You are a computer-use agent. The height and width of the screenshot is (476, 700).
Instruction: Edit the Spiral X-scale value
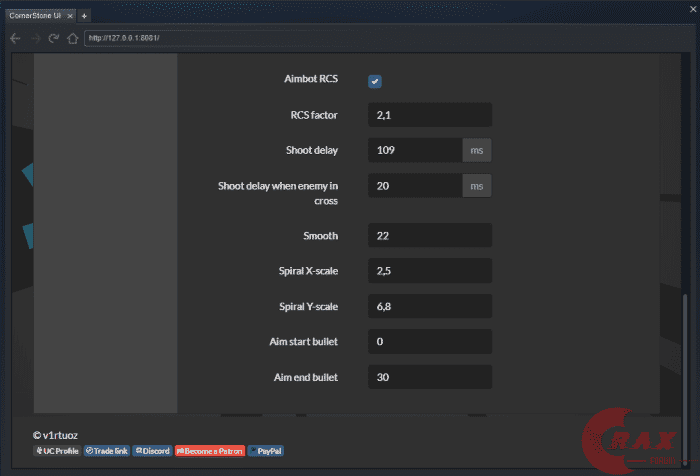(x=430, y=271)
